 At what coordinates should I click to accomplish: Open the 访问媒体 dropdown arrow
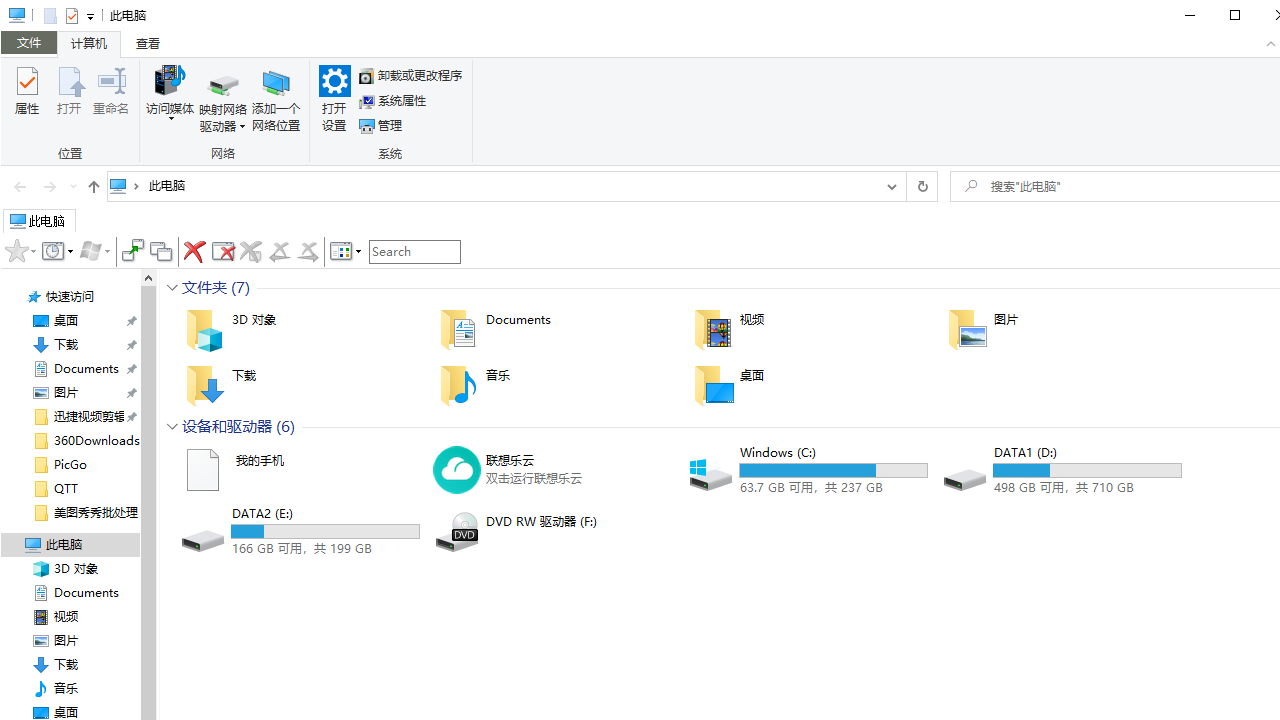point(170,117)
